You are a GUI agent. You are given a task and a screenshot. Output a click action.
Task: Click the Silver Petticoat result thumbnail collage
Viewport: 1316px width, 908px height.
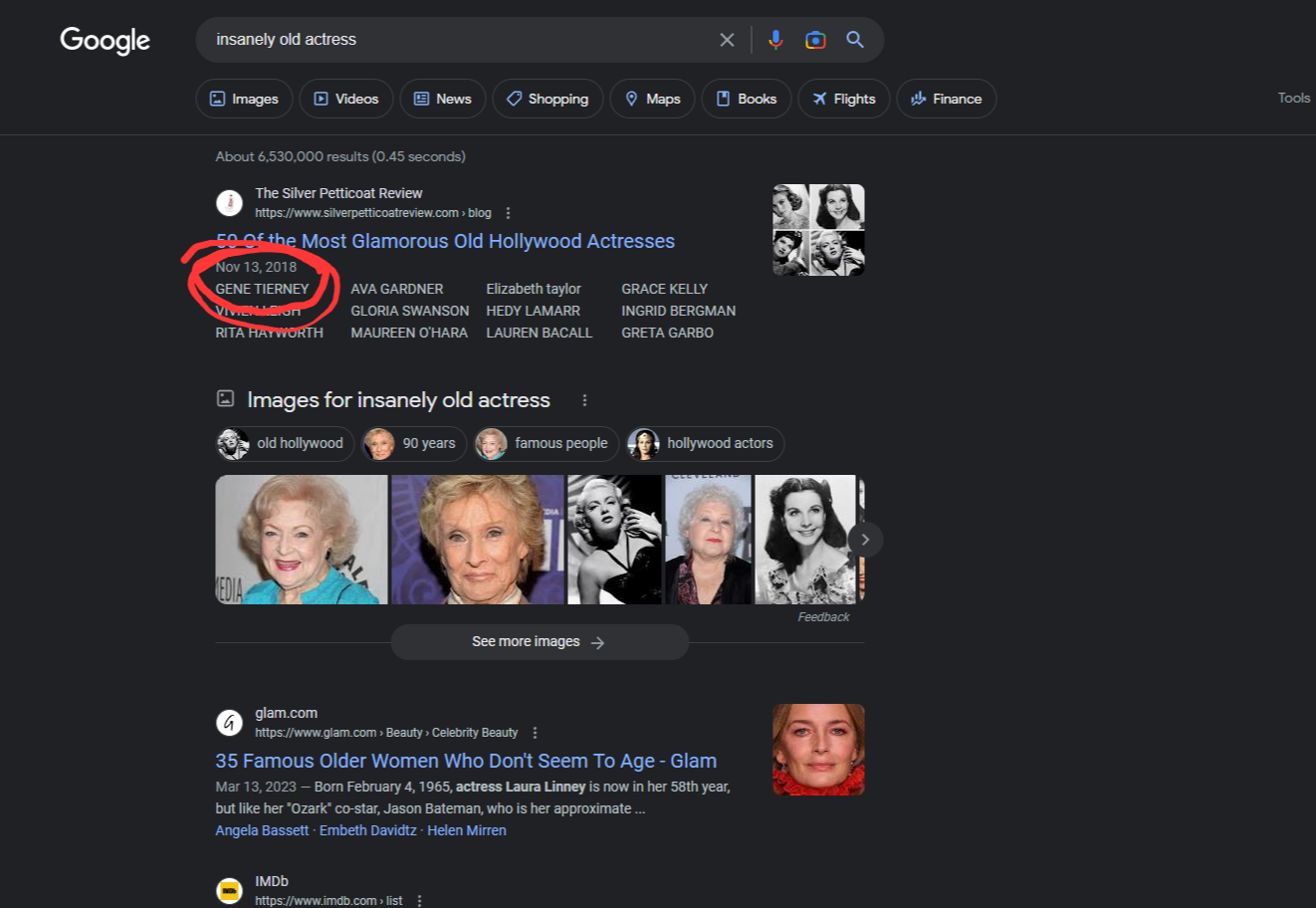tap(818, 230)
